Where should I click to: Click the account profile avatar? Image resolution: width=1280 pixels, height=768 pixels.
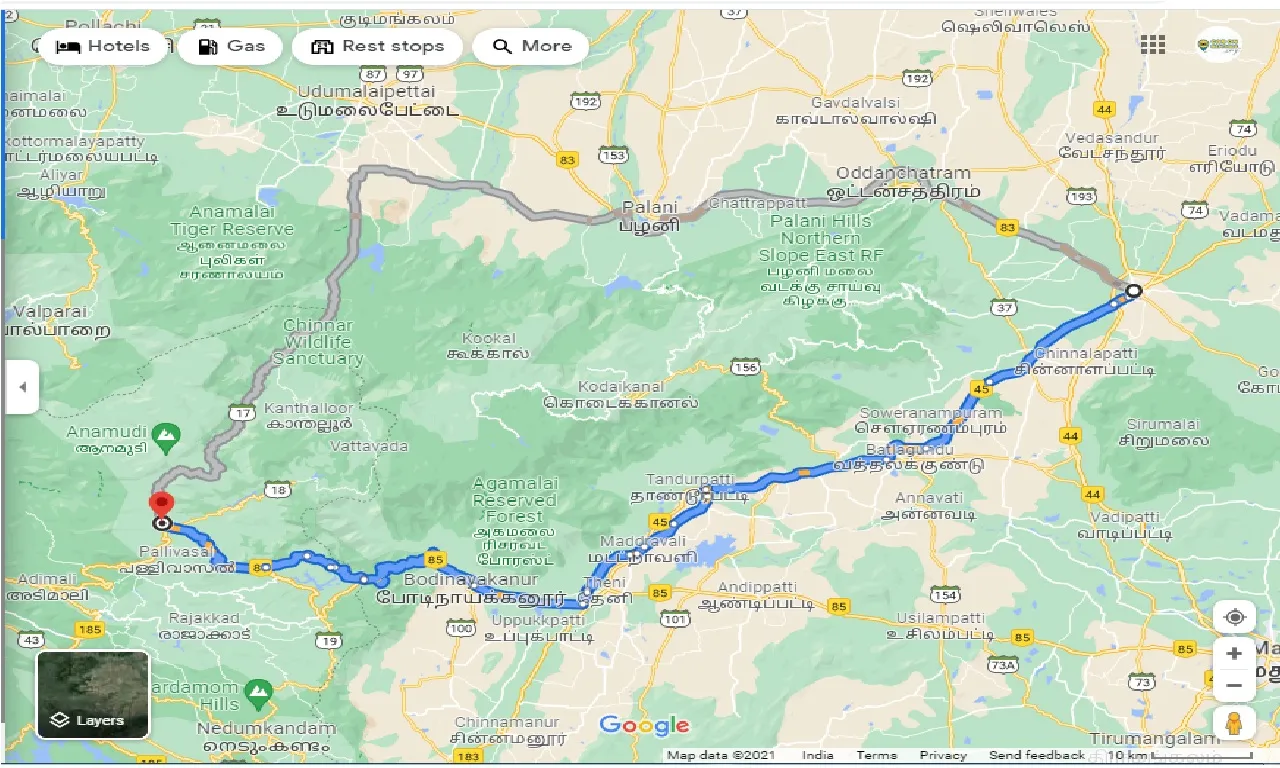tap(1217, 44)
